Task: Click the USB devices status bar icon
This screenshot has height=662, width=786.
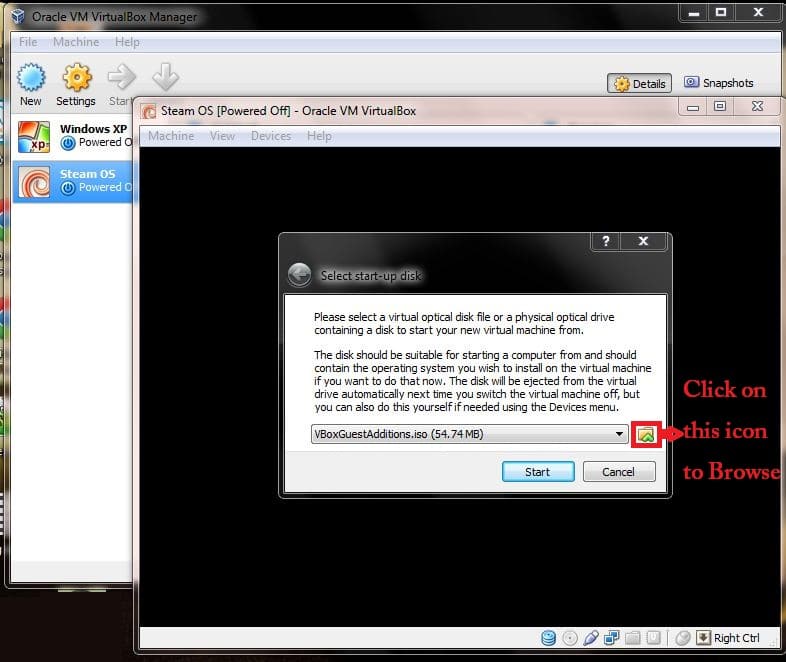Action: pyautogui.click(x=591, y=638)
